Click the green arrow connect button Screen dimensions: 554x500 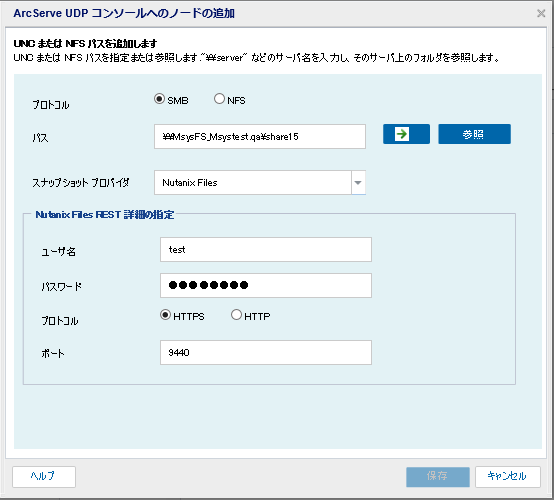tap(406, 134)
